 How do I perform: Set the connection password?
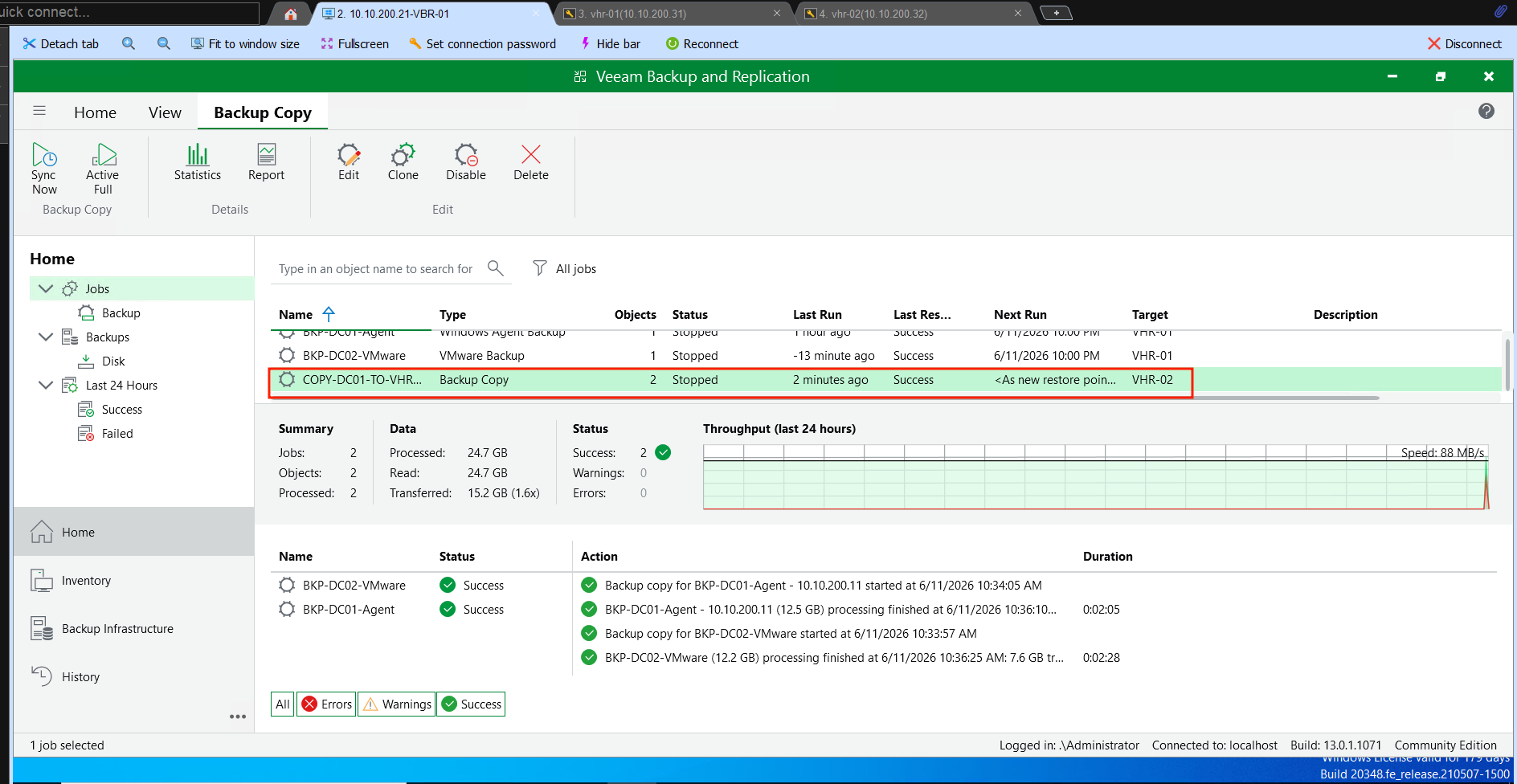coord(482,43)
